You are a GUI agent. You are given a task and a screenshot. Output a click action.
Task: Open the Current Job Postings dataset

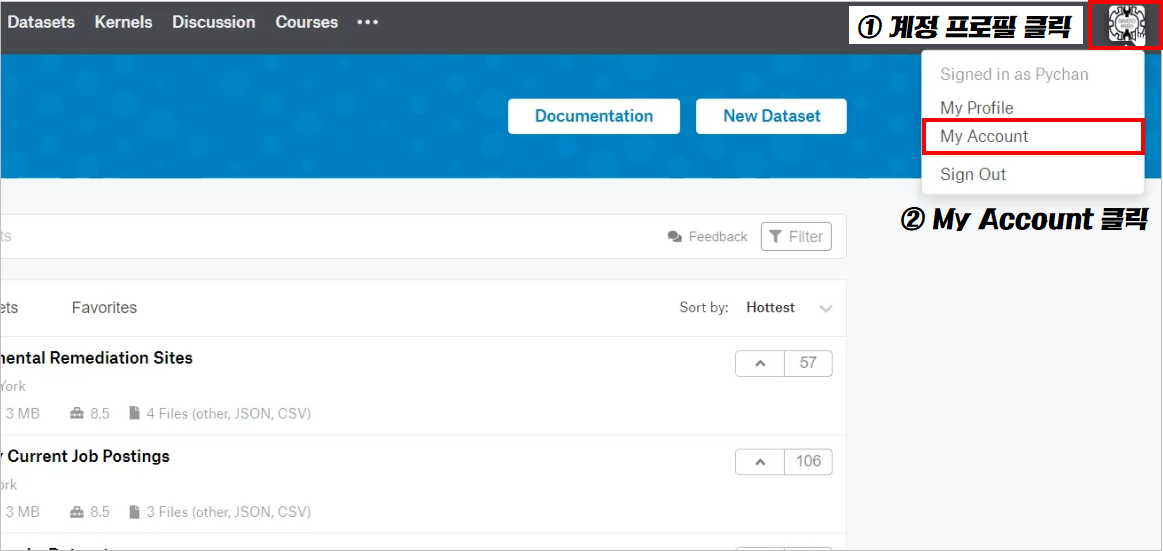click(x=85, y=456)
